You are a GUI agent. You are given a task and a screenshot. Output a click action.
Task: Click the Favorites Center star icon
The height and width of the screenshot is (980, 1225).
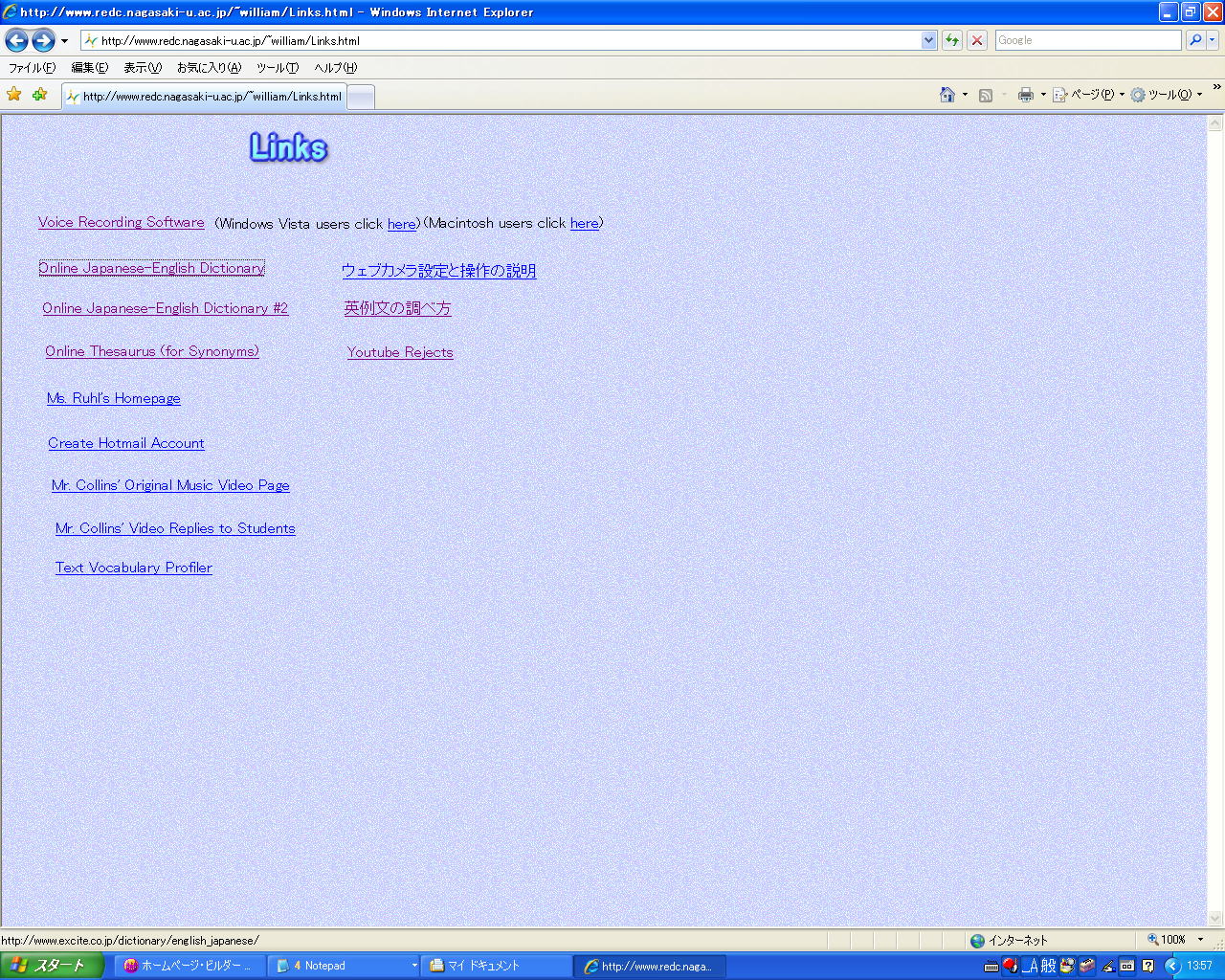pos(14,95)
